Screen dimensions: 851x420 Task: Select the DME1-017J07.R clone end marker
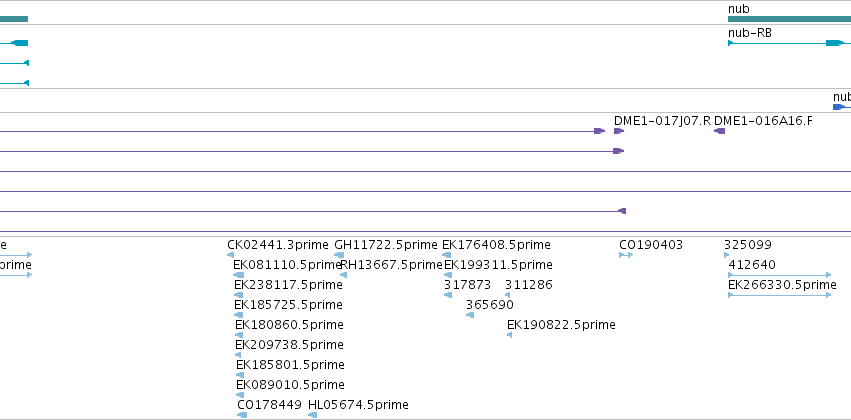coord(619,131)
